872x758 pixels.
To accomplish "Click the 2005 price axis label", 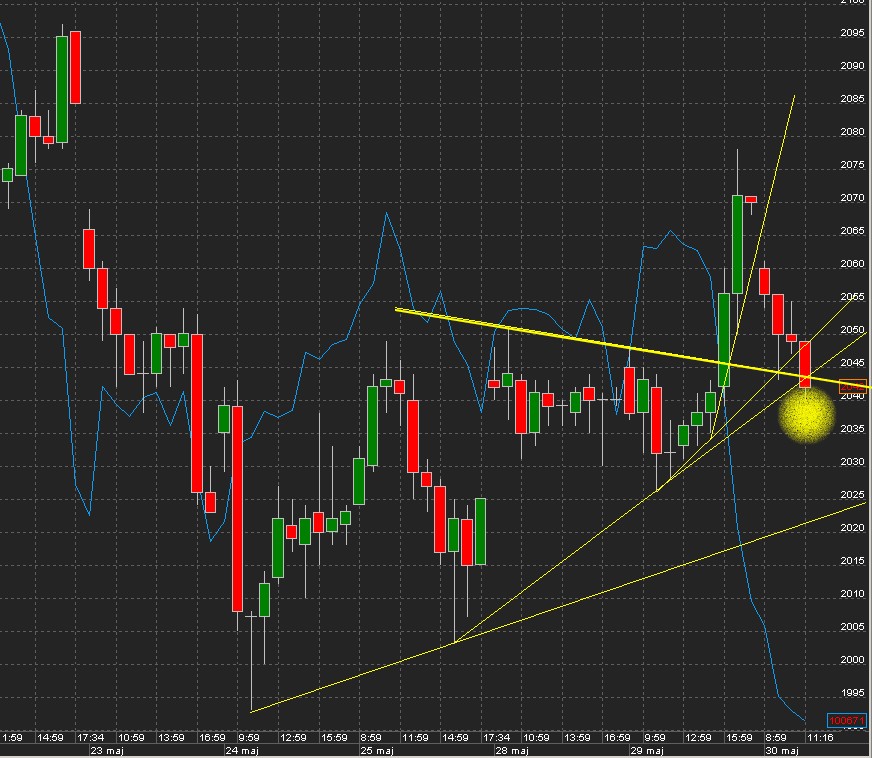I will 852,626.
